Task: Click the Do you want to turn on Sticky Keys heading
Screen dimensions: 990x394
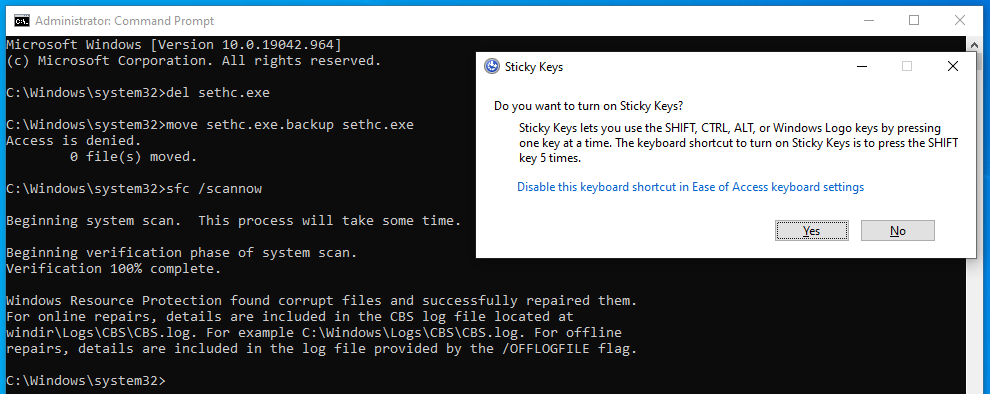Action: (588, 105)
